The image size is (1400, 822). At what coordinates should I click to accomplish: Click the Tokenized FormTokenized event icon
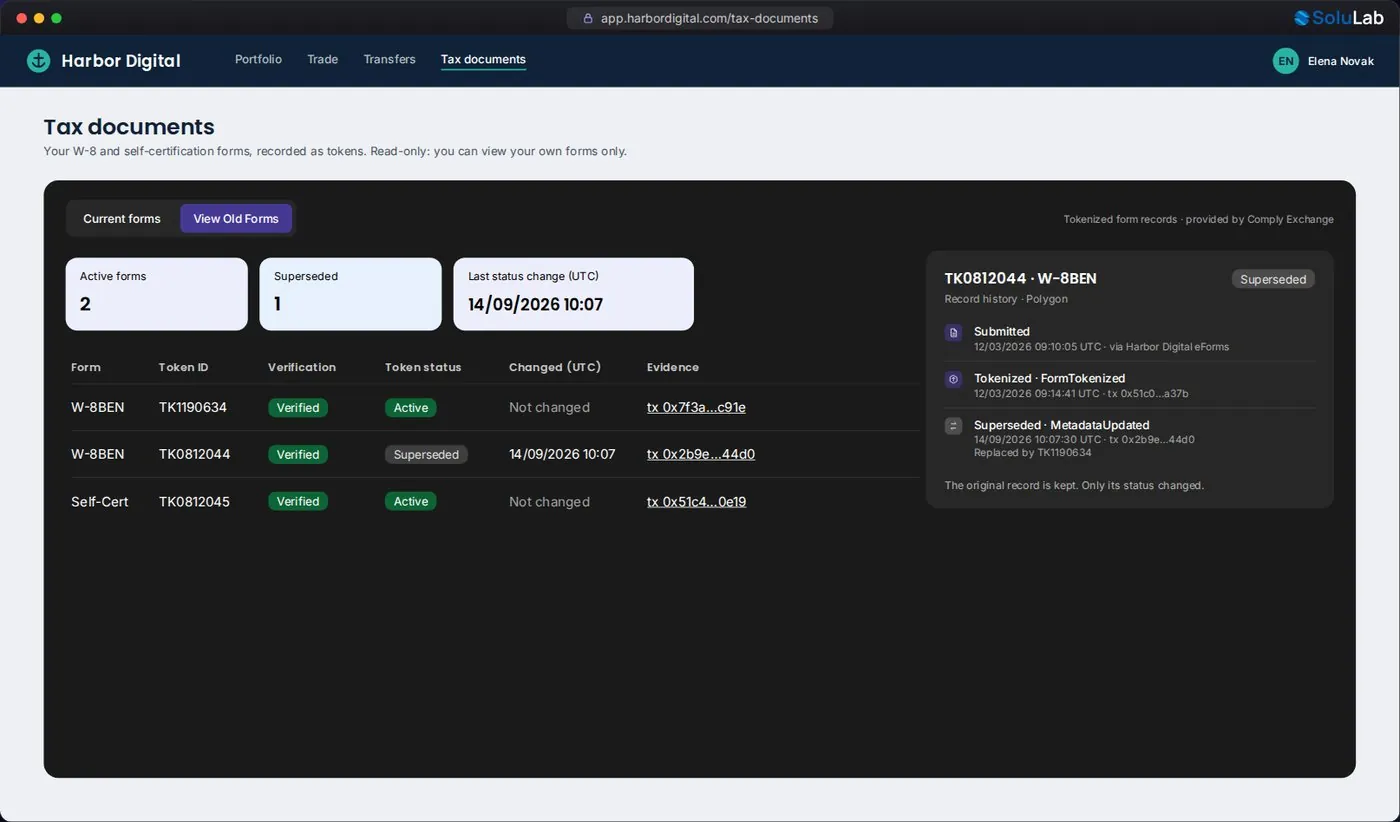pyautogui.click(x=953, y=379)
